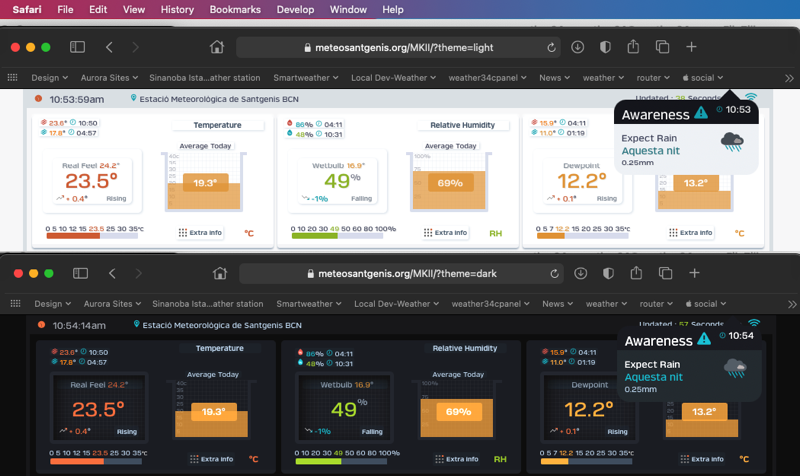Go back in the light theme window
This screenshot has height=476, width=800.
(x=109, y=47)
